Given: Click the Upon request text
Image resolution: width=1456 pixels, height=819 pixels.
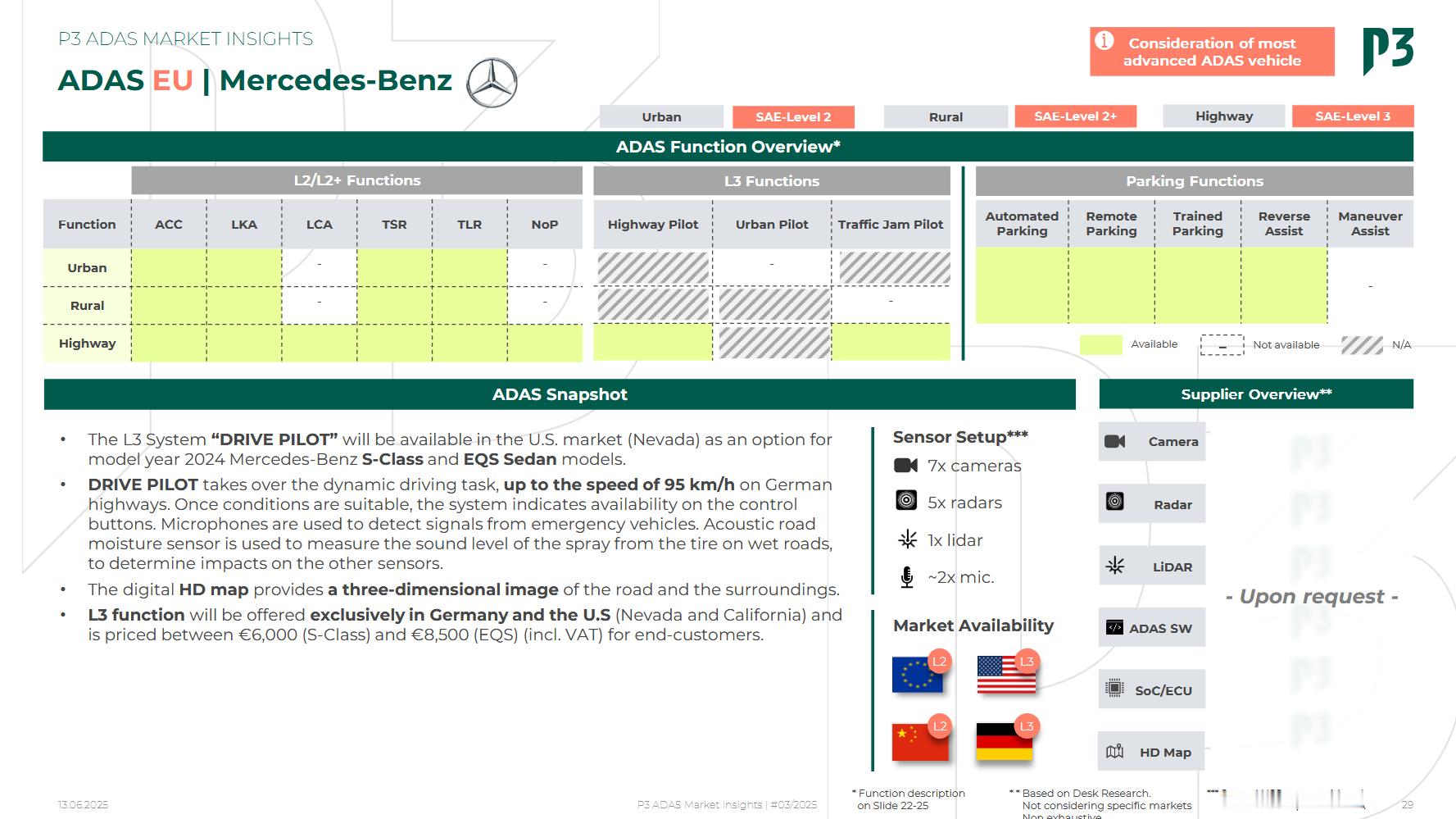Looking at the screenshot, I should click(x=1311, y=596).
